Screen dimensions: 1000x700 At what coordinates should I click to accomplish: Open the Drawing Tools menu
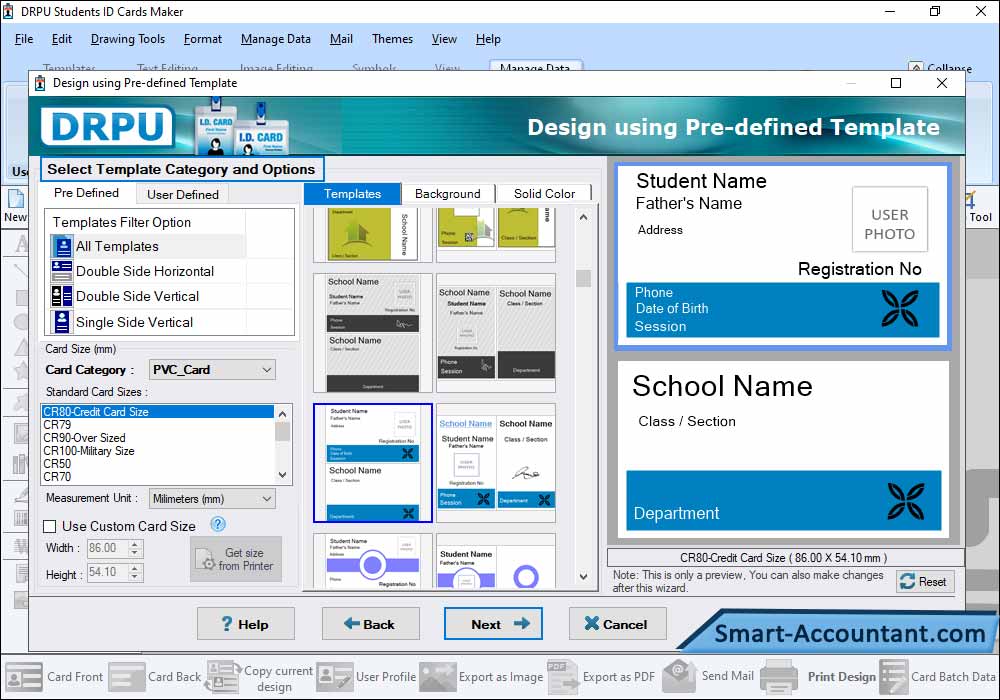point(128,39)
